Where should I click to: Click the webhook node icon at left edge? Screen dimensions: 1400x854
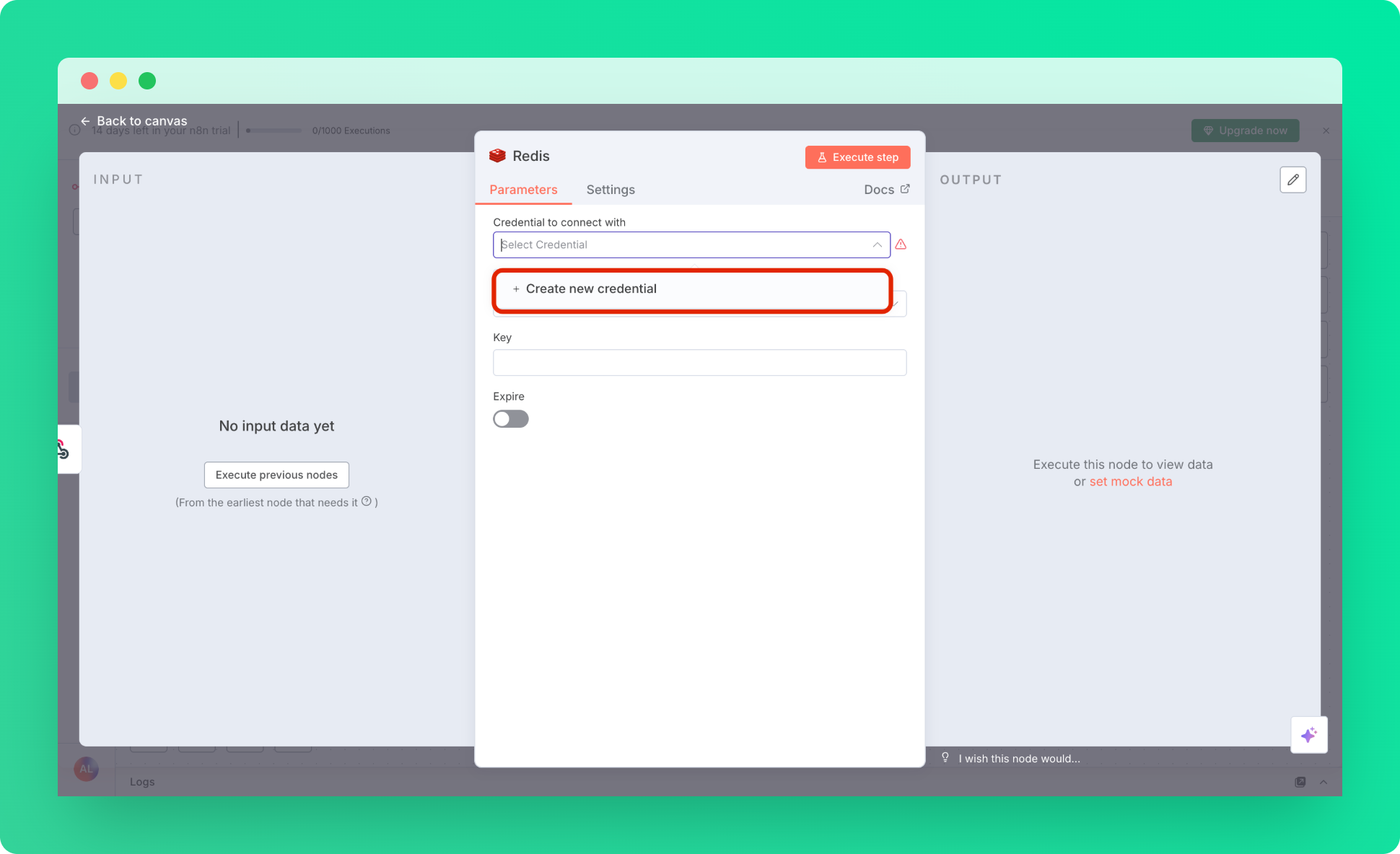pyautogui.click(x=63, y=449)
